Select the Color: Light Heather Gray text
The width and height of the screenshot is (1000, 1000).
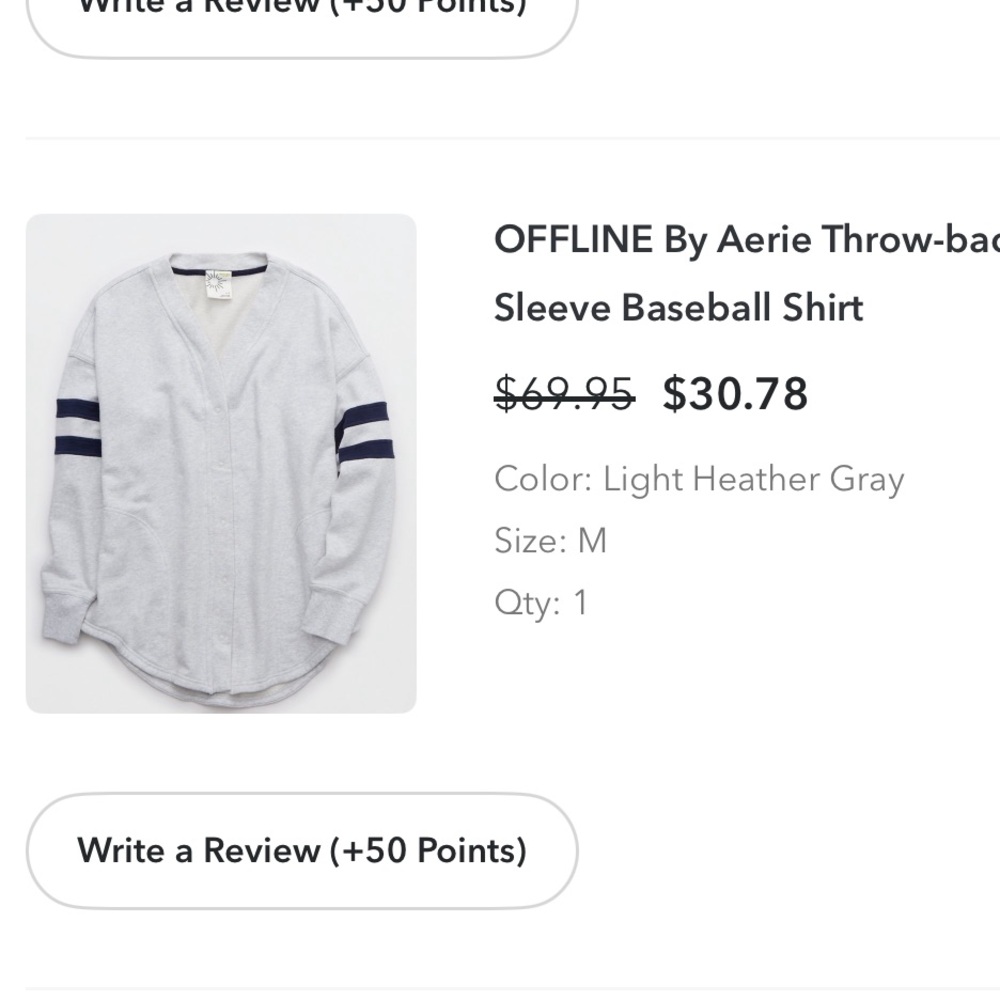tap(698, 479)
